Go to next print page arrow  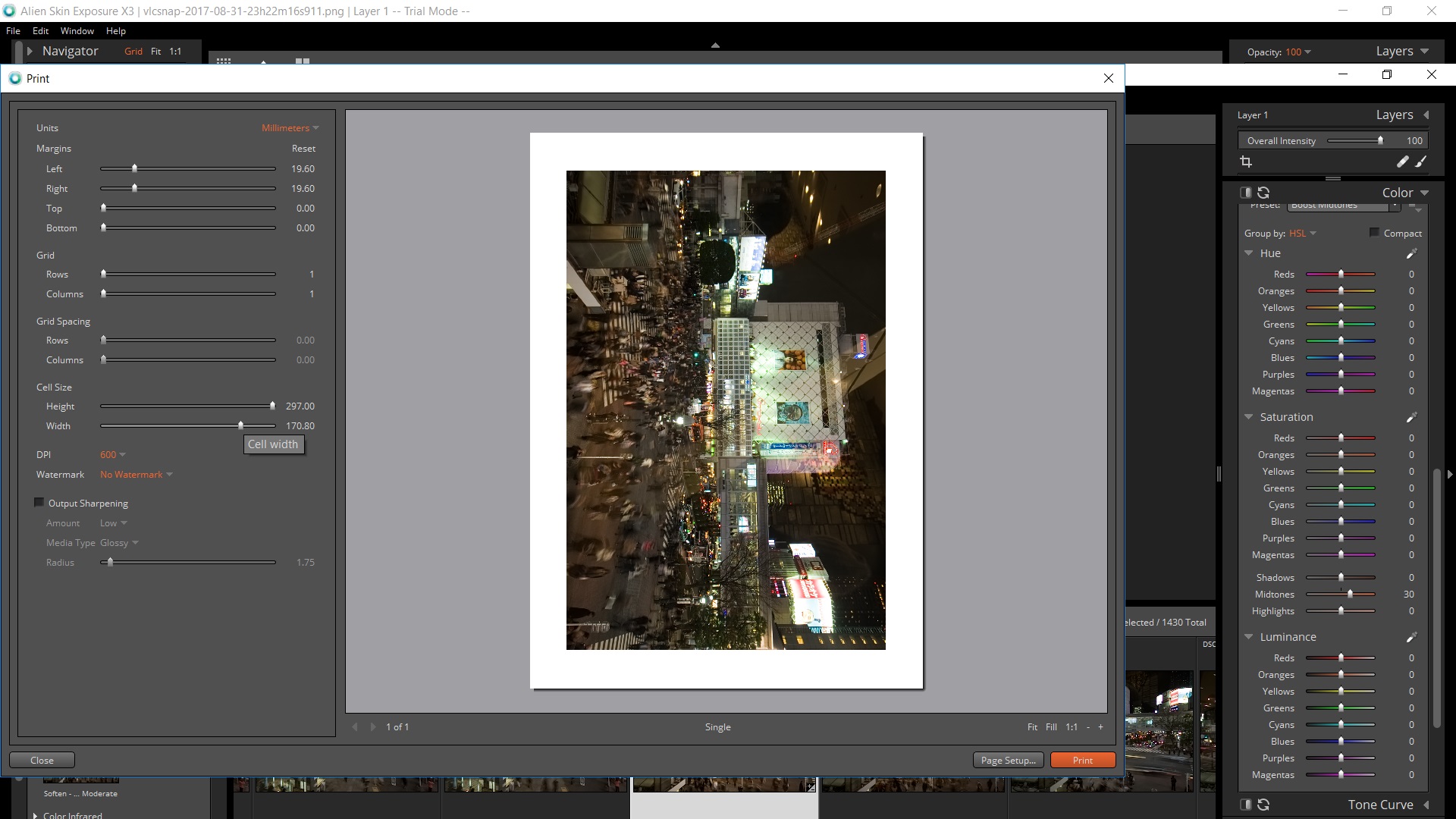point(373,726)
